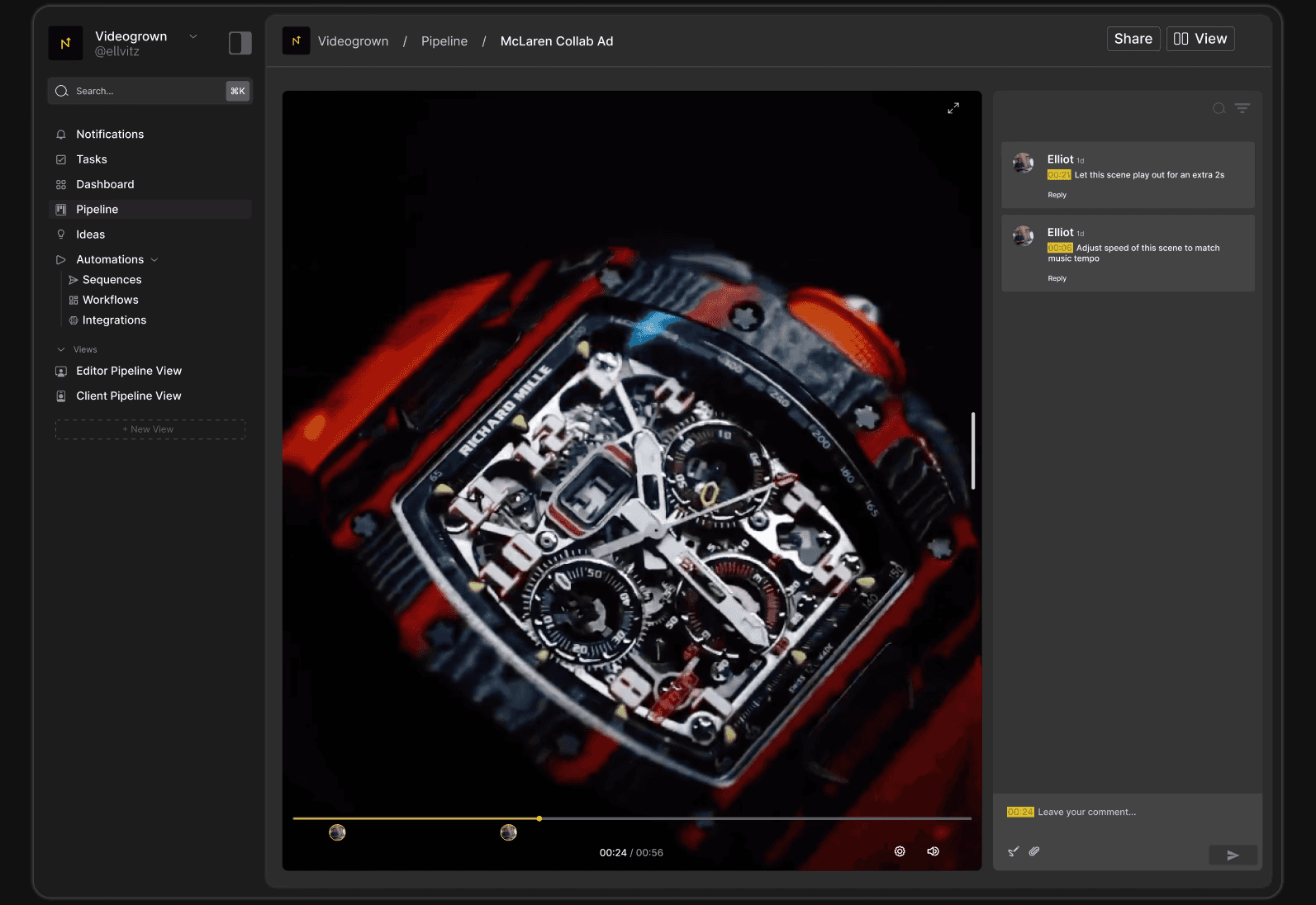Mute the video volume speaker icon
This screenshot has height=905, width=1316.
933,851
